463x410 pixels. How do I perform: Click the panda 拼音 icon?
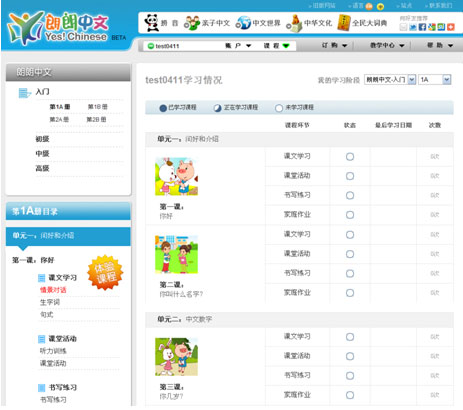(x=152, y=23)
